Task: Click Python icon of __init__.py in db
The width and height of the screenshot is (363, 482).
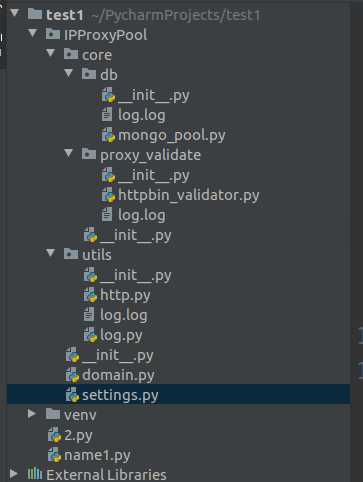Action: coord(109,95)
